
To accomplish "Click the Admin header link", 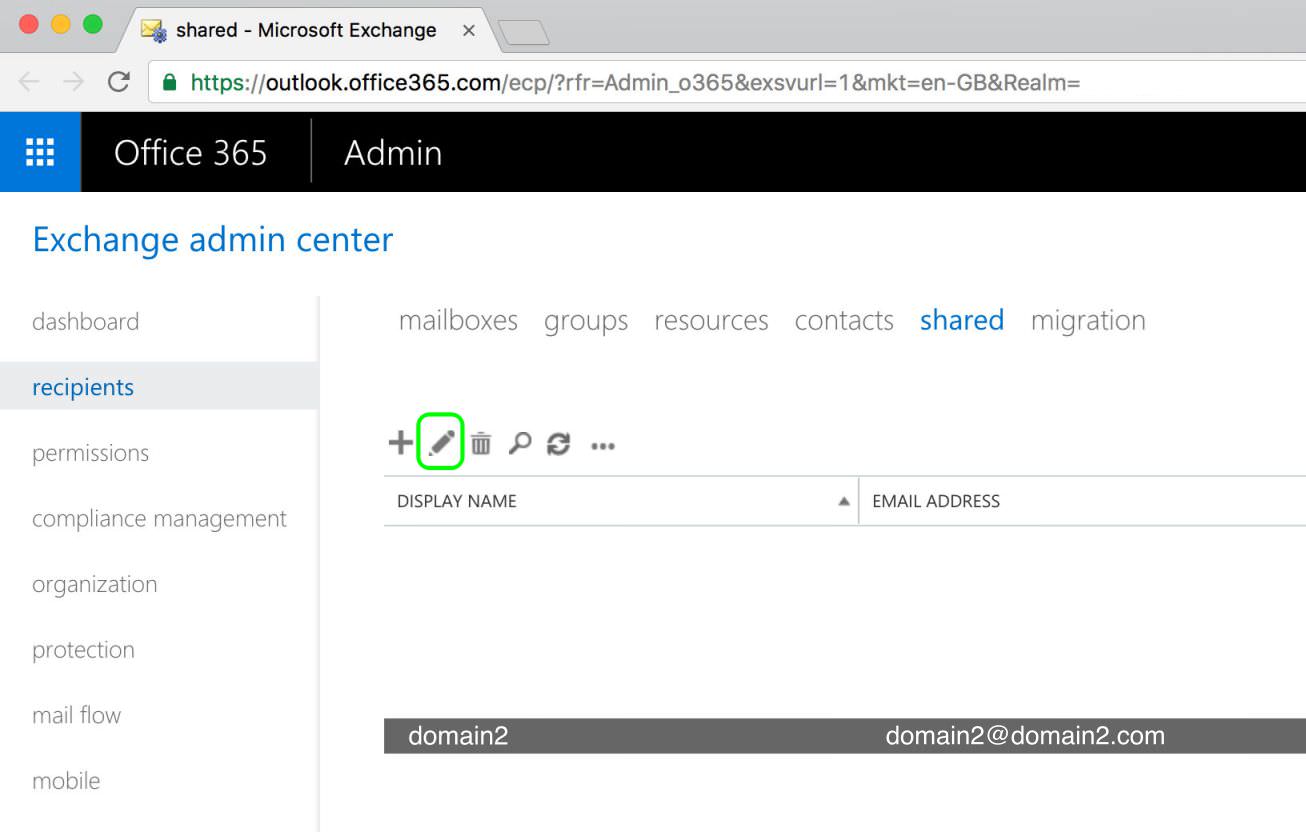I will tap(393, 152).
